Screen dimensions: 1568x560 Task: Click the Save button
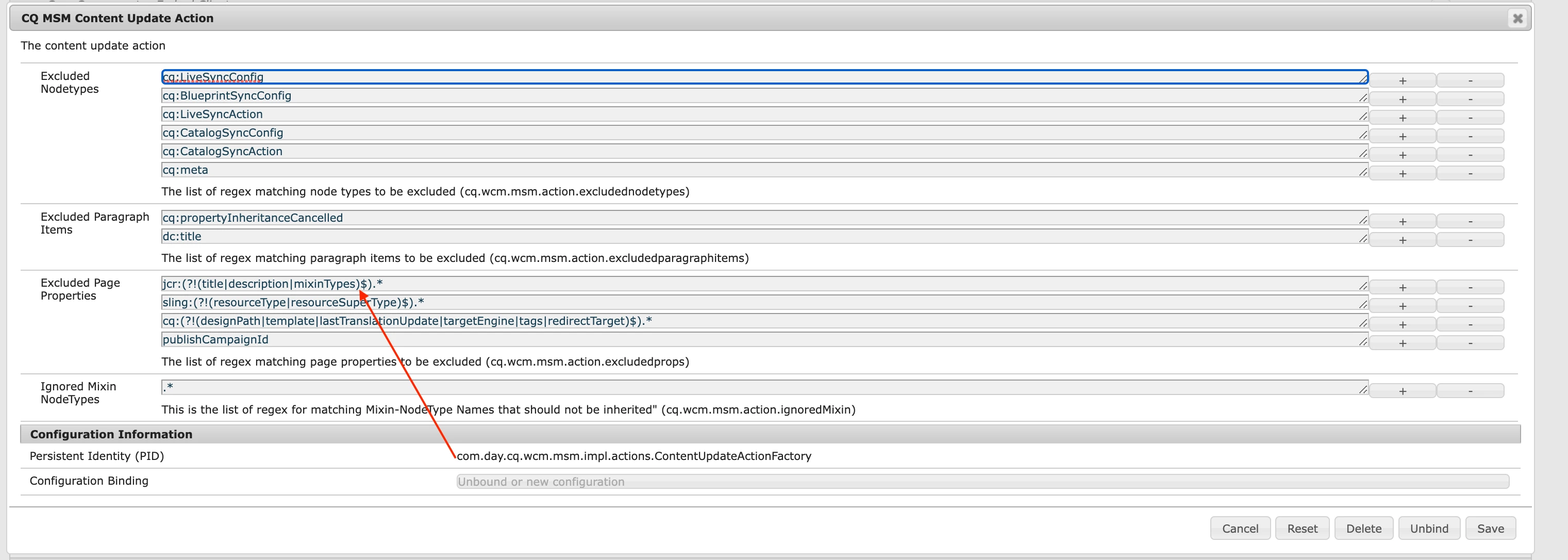click(1490, 529)
